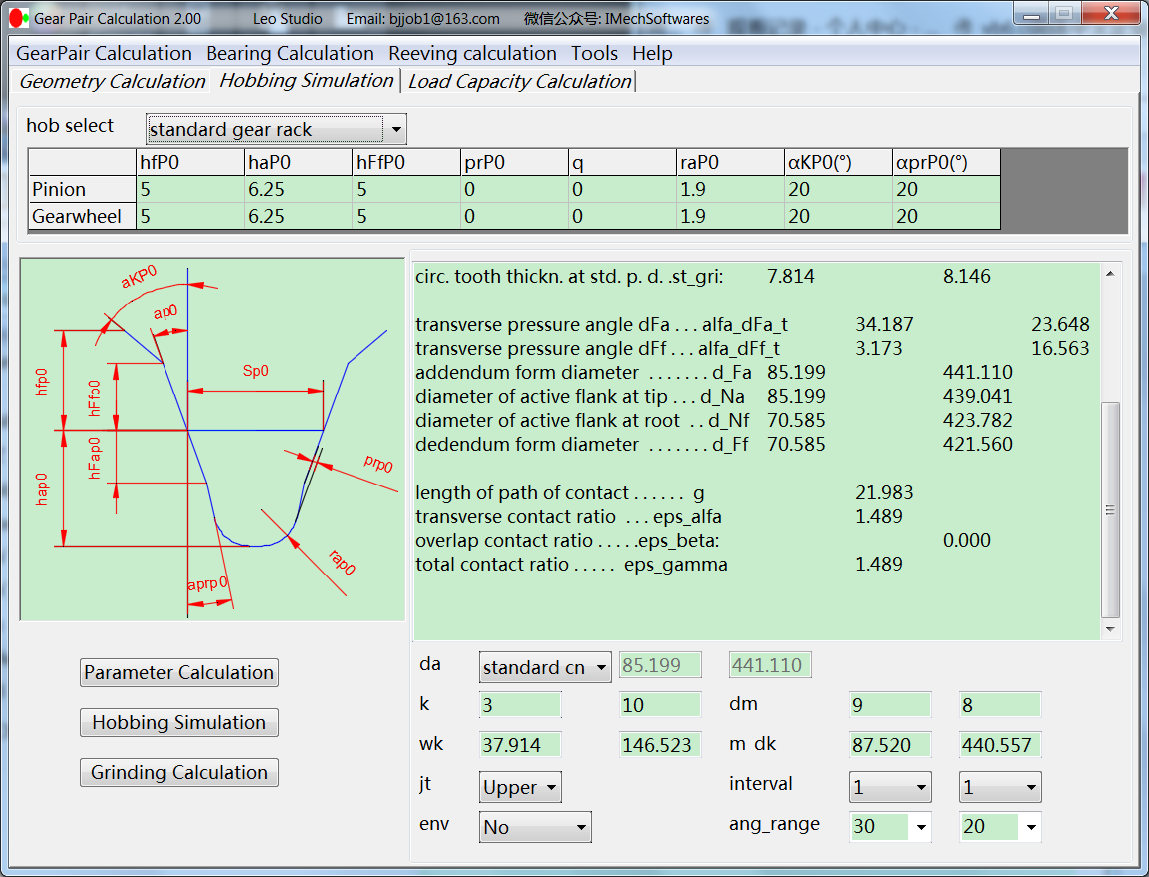Click the Gearwheel αprP0 cell

pyautogui.click(x=947, y=217)
